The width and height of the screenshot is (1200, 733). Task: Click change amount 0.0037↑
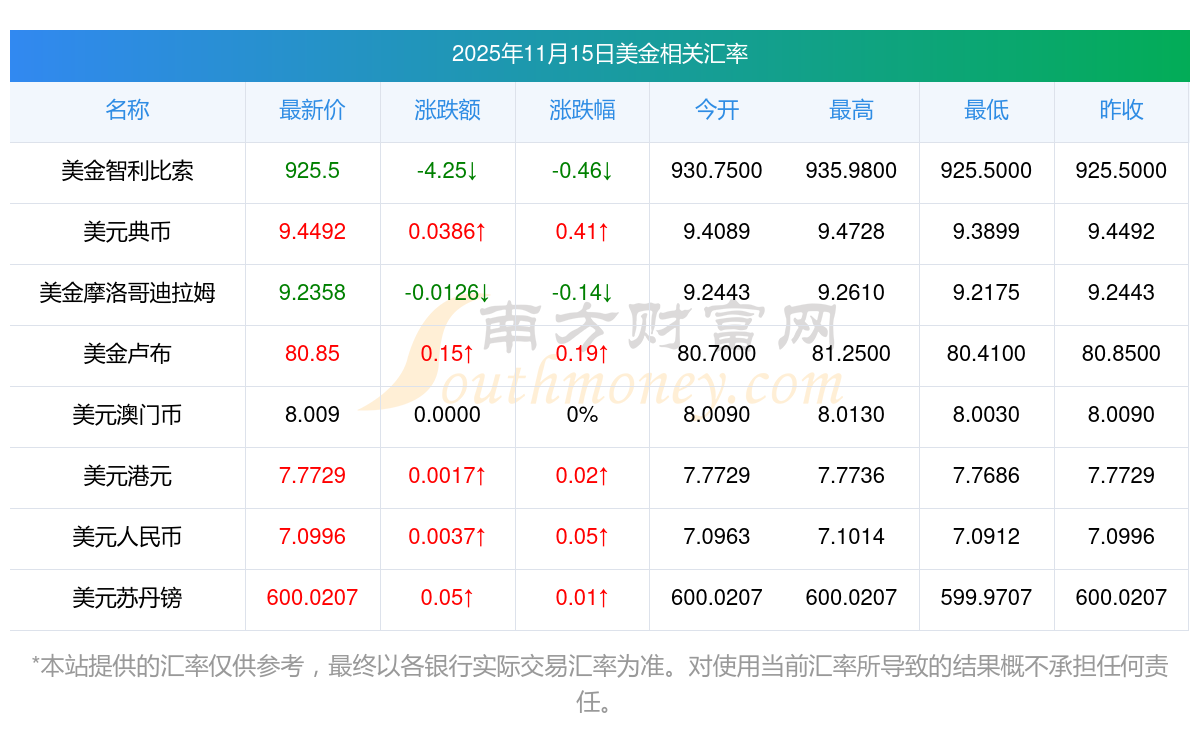(447, 537)
